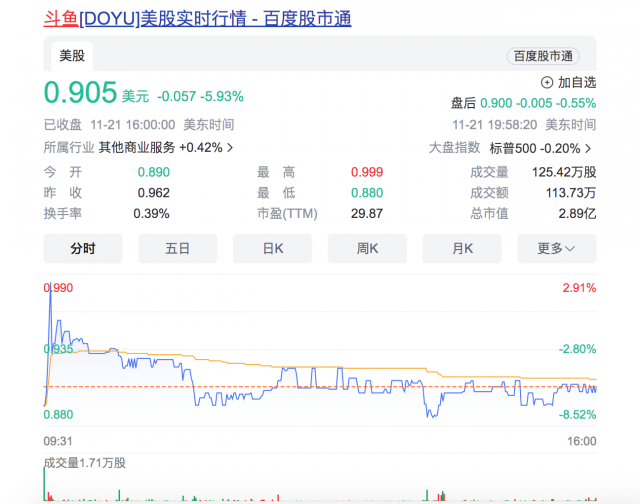This screenshot has height=504, width=640.
Task: Click the 最高 value 0.999
Action: click(367, 172)
